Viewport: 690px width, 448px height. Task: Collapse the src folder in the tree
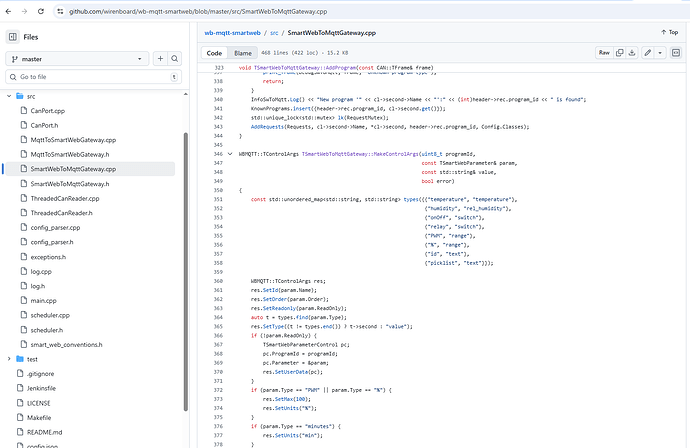[x=9, y=96]
